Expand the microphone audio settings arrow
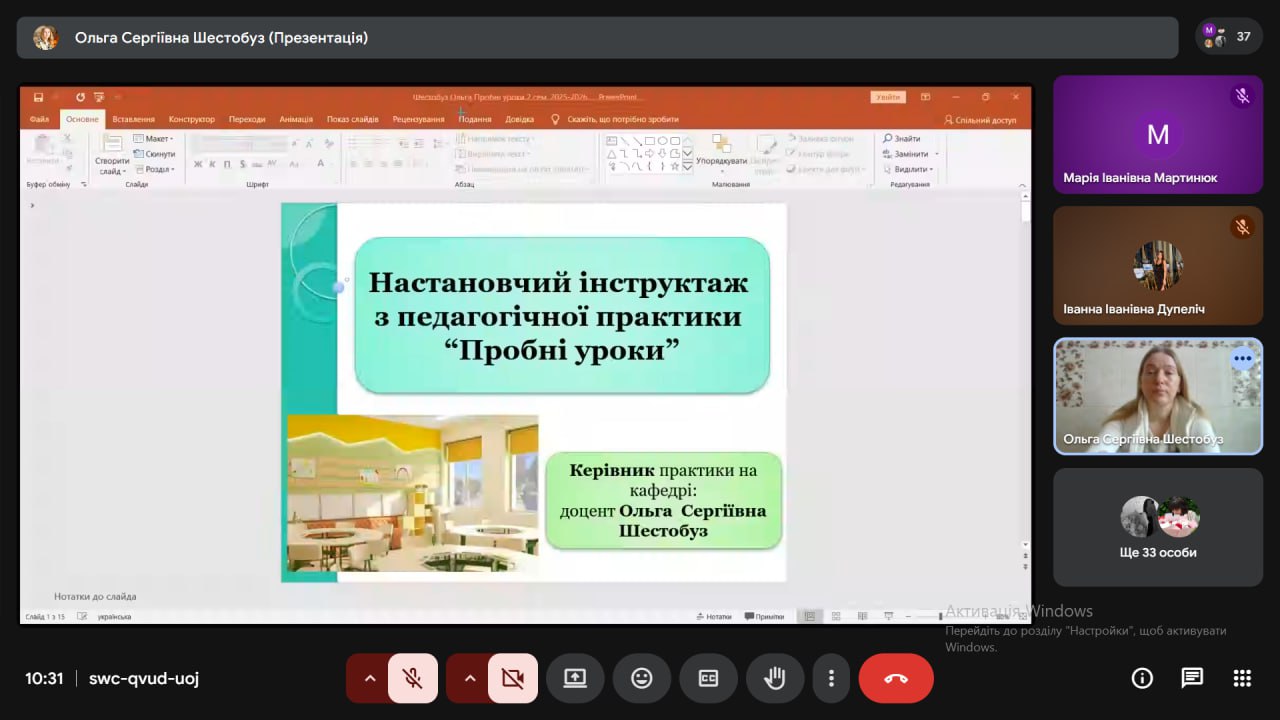This screenshot has width=1280, height=720. [370, 678]
